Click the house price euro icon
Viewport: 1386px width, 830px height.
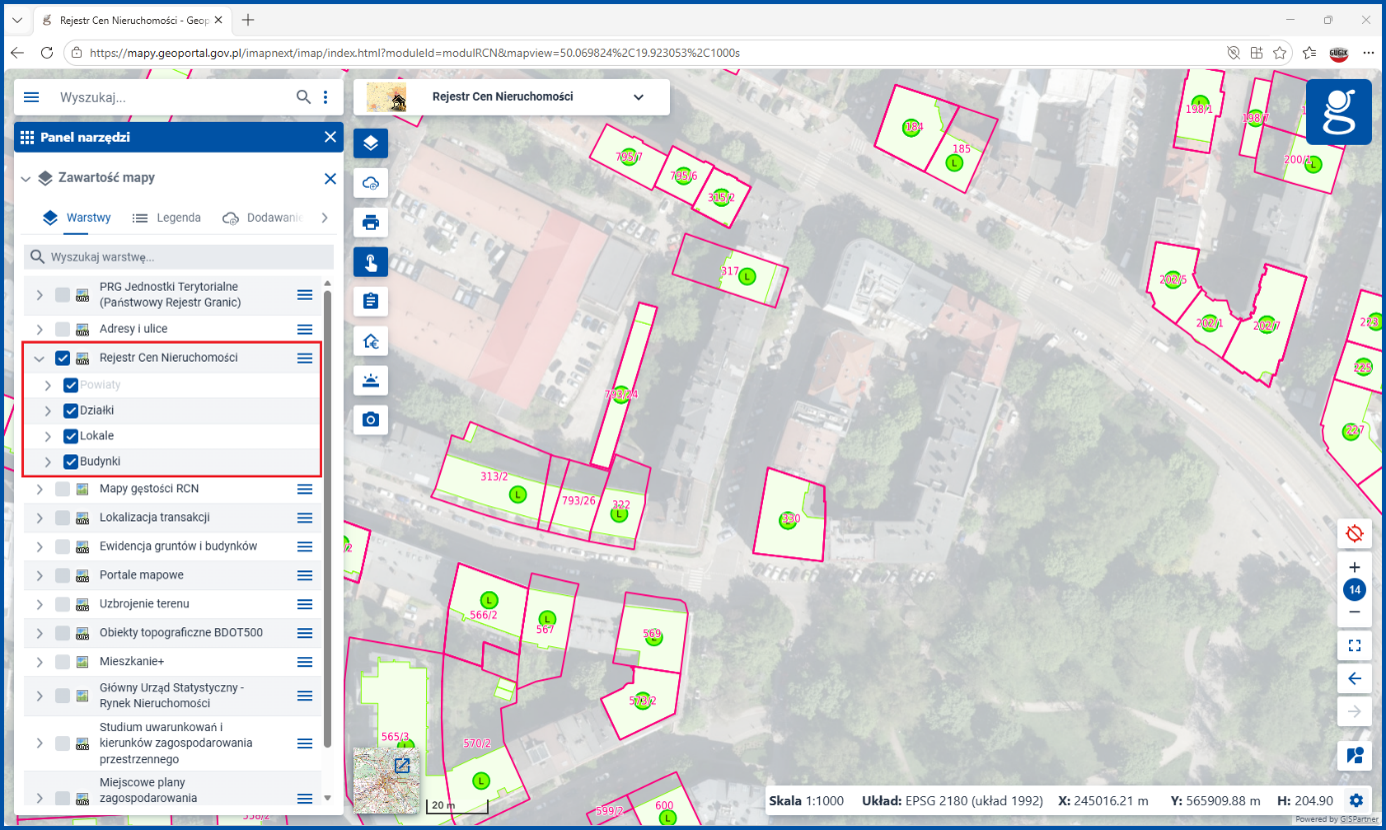(371, 341)
